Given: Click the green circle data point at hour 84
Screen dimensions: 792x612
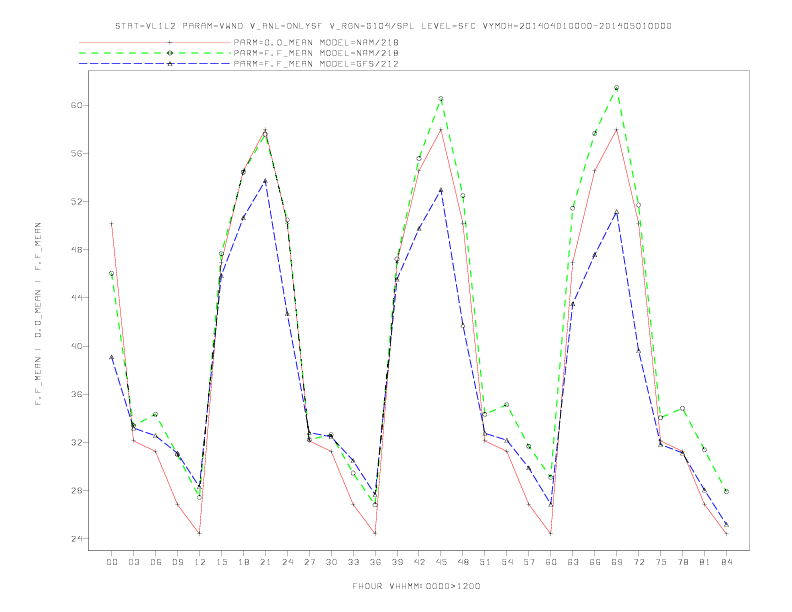Looking at the screenshot, I should click(x=726, y=491).
